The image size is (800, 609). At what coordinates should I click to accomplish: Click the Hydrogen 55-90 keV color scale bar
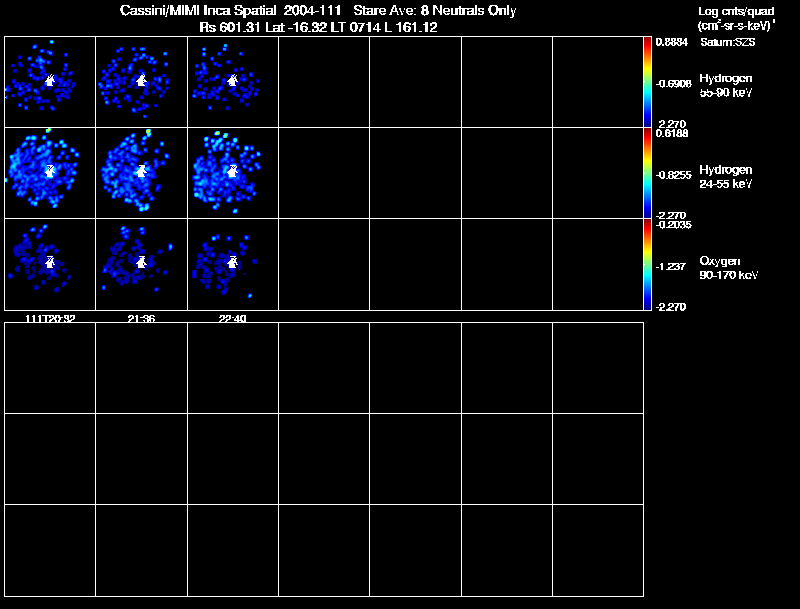tap(647, 82)
